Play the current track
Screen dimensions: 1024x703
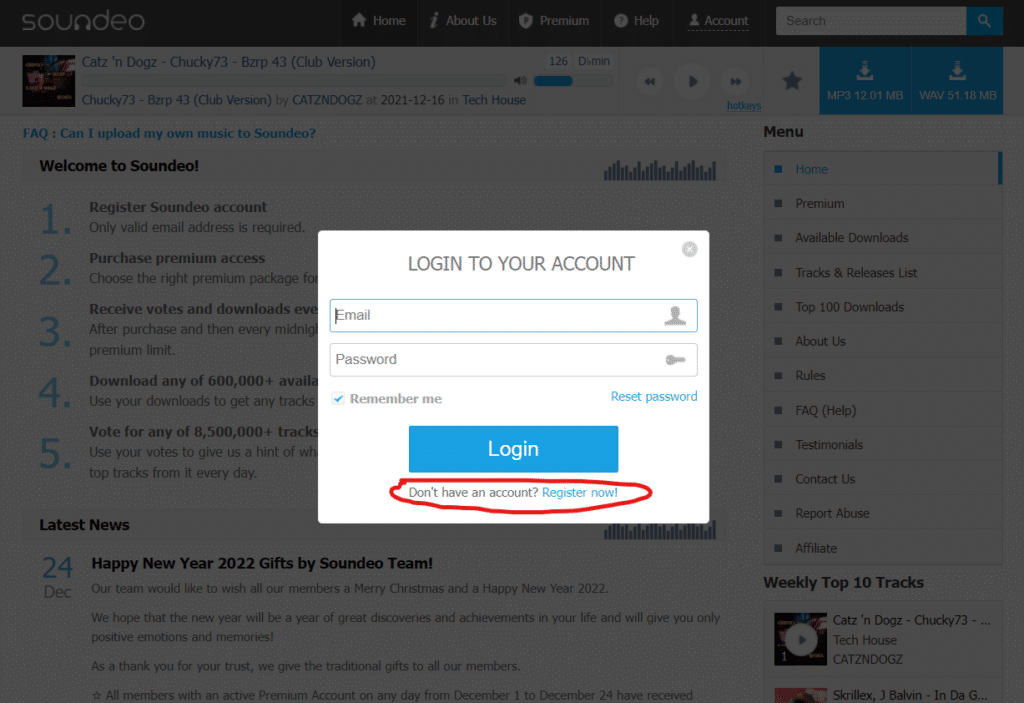[692, 82]
